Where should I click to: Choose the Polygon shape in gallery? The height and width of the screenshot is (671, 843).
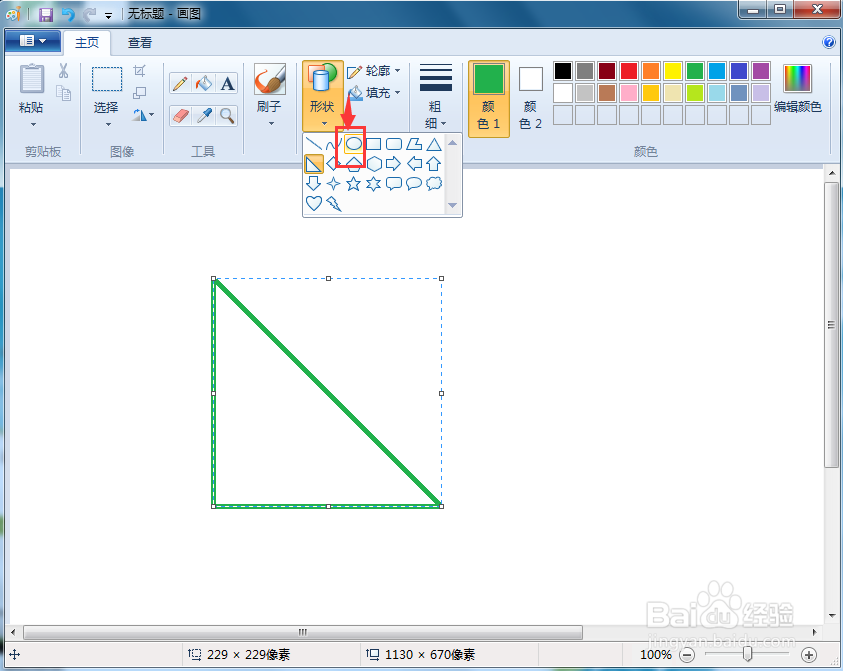pyautogui.click(x=414, y=144)
